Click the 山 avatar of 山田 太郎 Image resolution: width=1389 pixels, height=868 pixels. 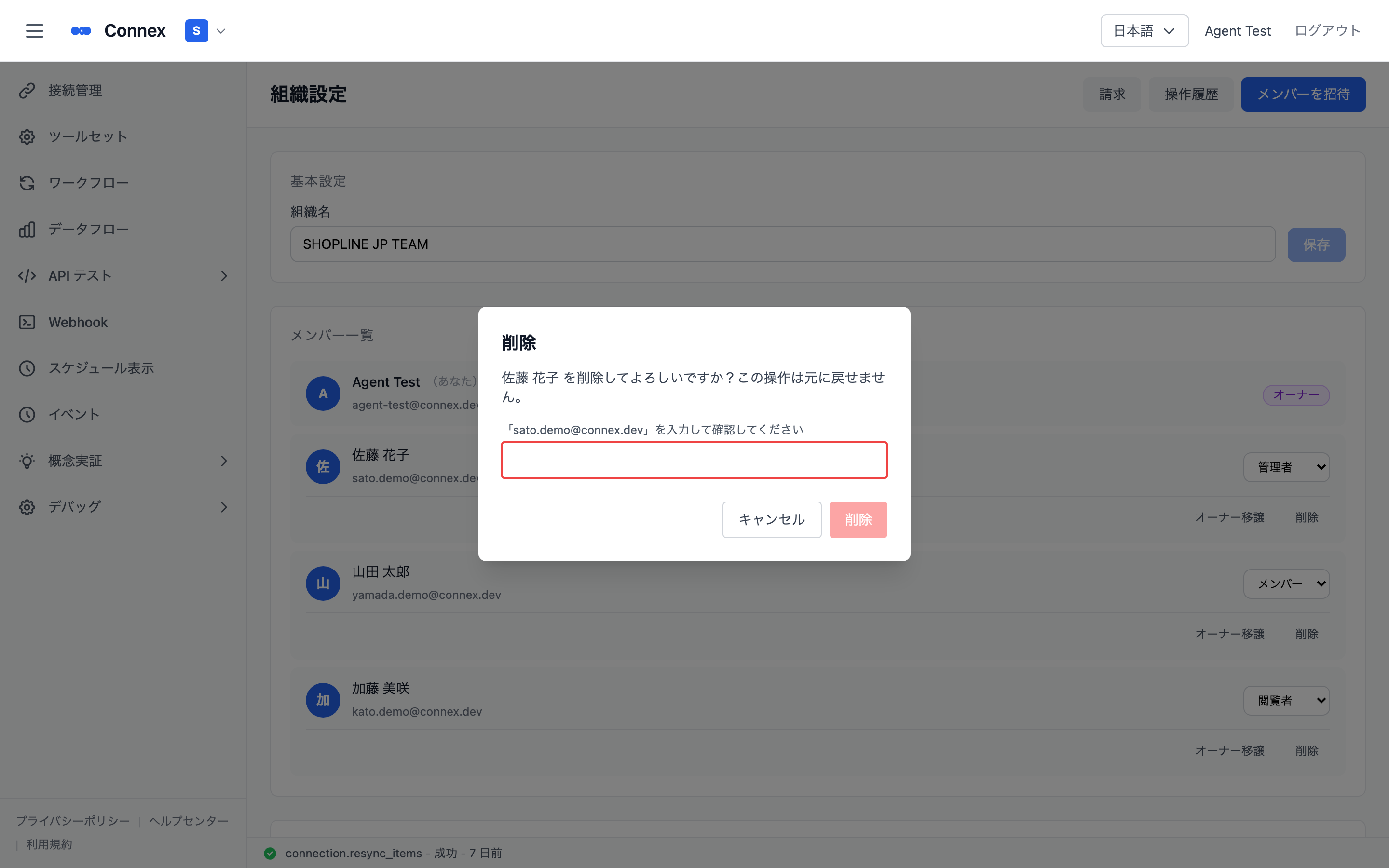click(323, 583)
